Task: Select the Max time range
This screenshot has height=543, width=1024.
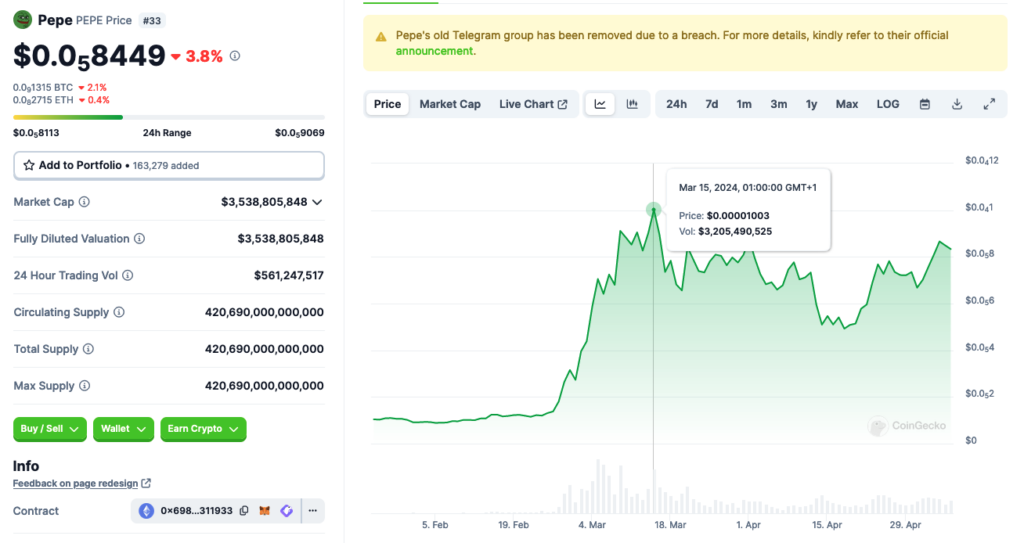Action: [x=847, y=104]
